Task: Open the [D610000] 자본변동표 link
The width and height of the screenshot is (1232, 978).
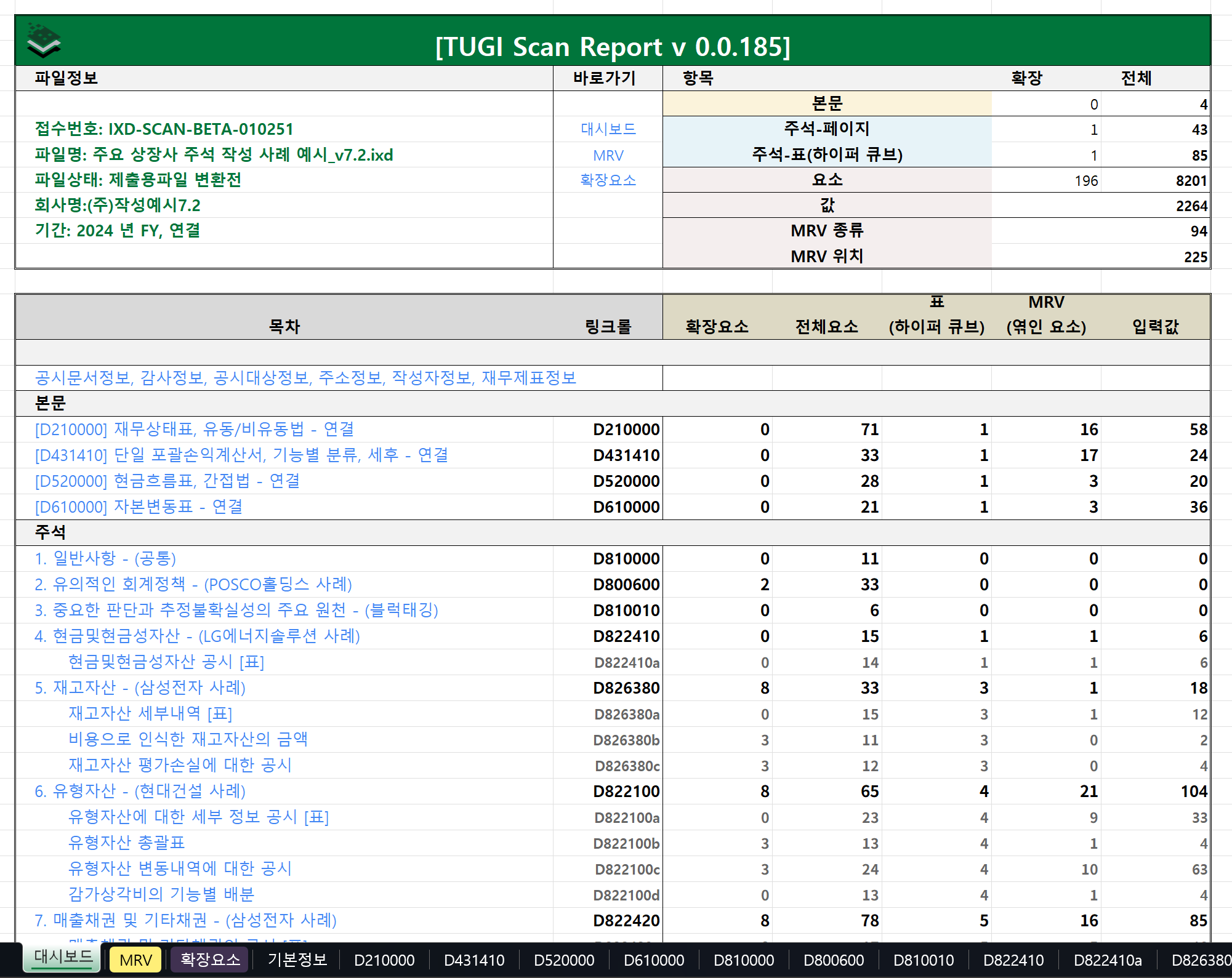Action: [x=139, y=507]
